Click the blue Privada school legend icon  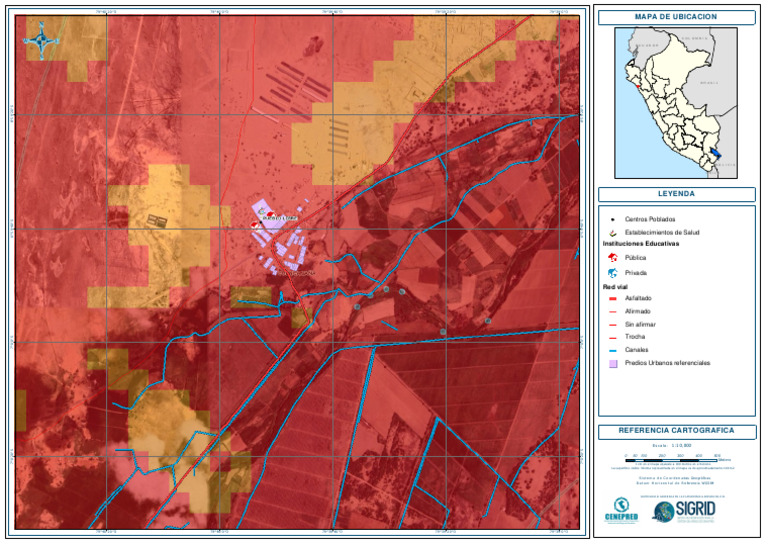613,273
